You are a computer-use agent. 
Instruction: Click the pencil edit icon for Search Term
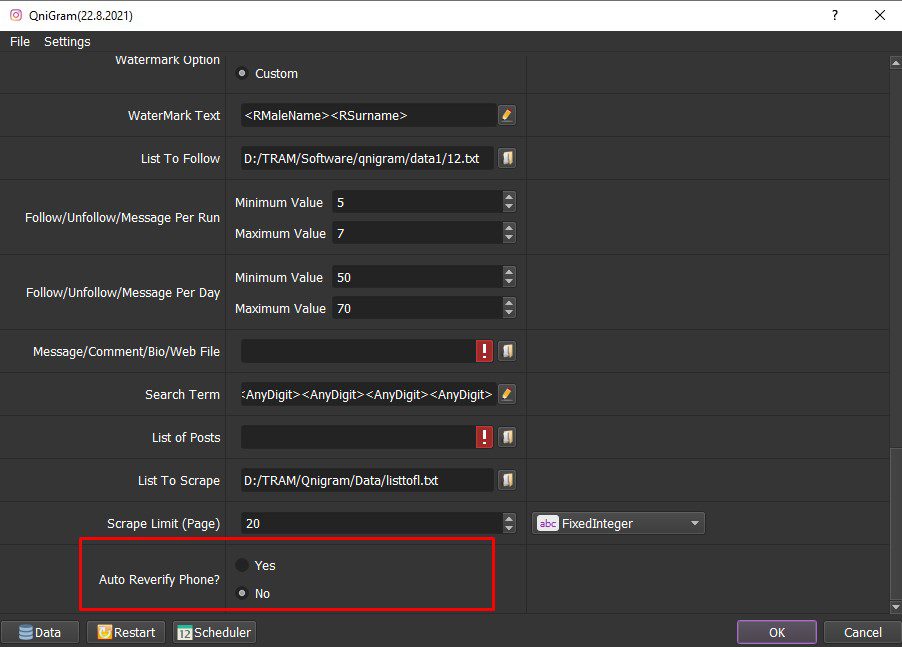(x=506, y=394)
